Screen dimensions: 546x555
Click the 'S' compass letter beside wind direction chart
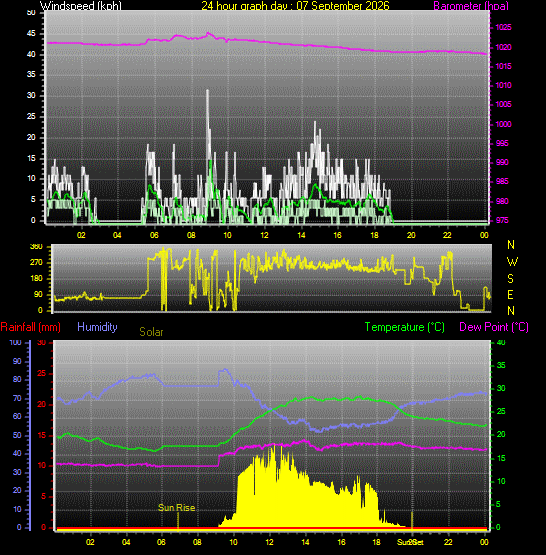pos(510,279)
